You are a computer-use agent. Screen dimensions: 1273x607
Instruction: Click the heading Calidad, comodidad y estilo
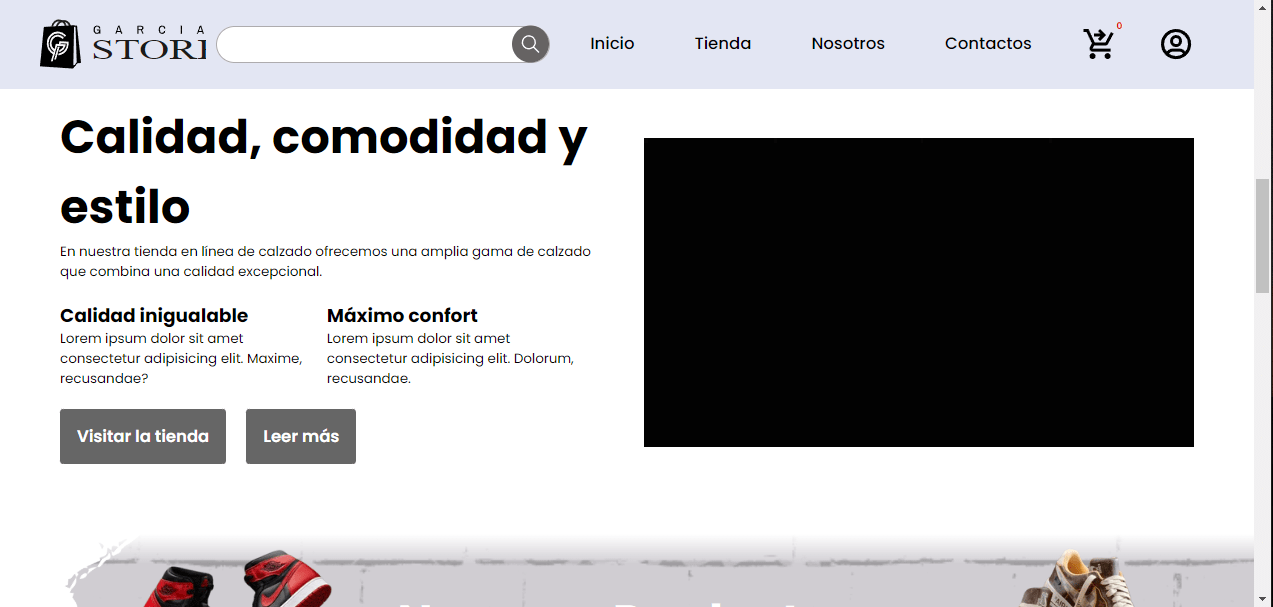pos(322,170)
